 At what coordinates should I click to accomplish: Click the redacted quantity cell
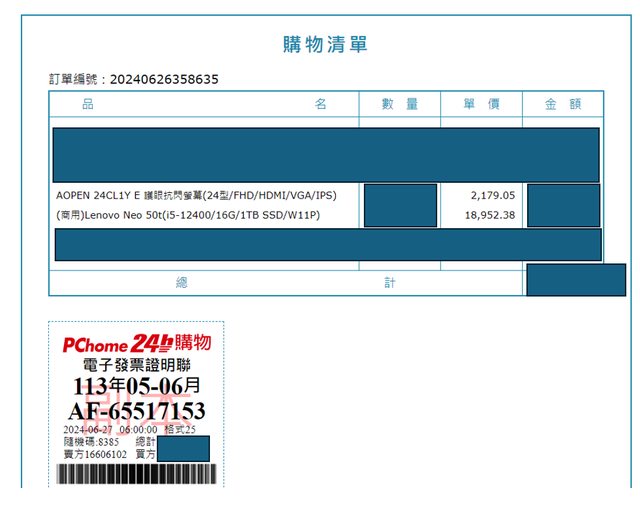point(400,205)
